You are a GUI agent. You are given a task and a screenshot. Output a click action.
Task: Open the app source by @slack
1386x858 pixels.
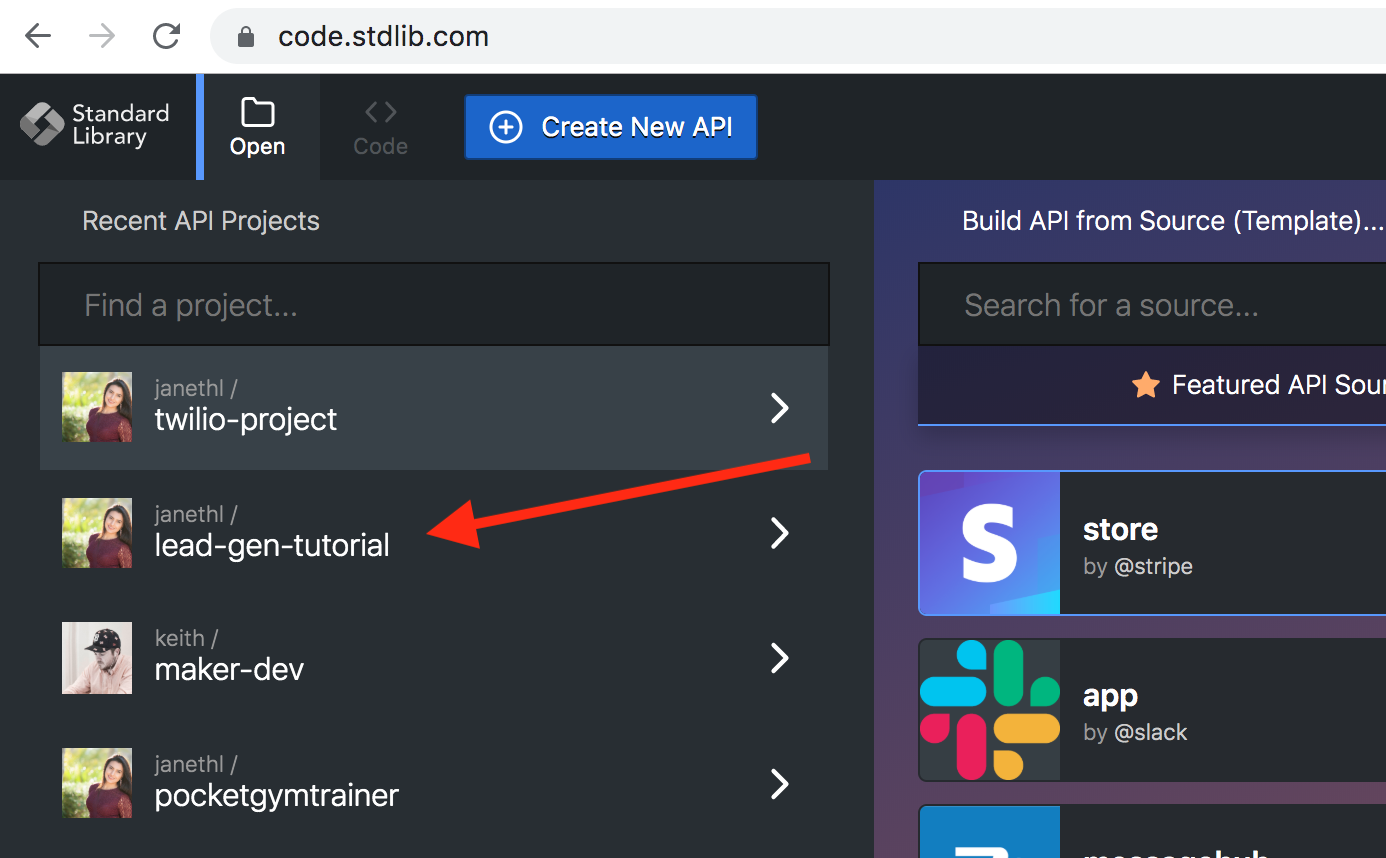pyautogui.click(x=1152, y=710)
